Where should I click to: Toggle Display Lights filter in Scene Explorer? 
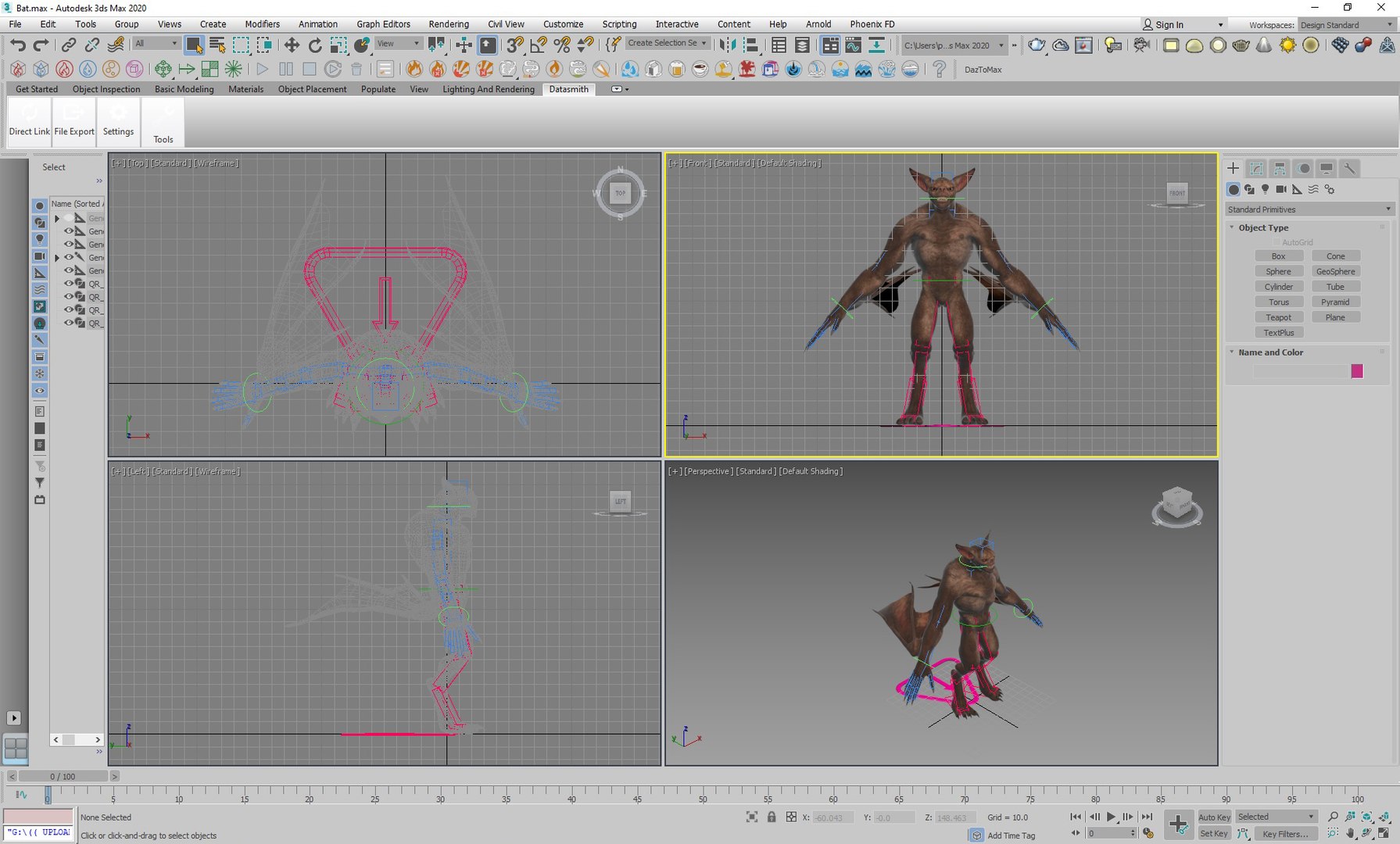(x=40, y=239)
